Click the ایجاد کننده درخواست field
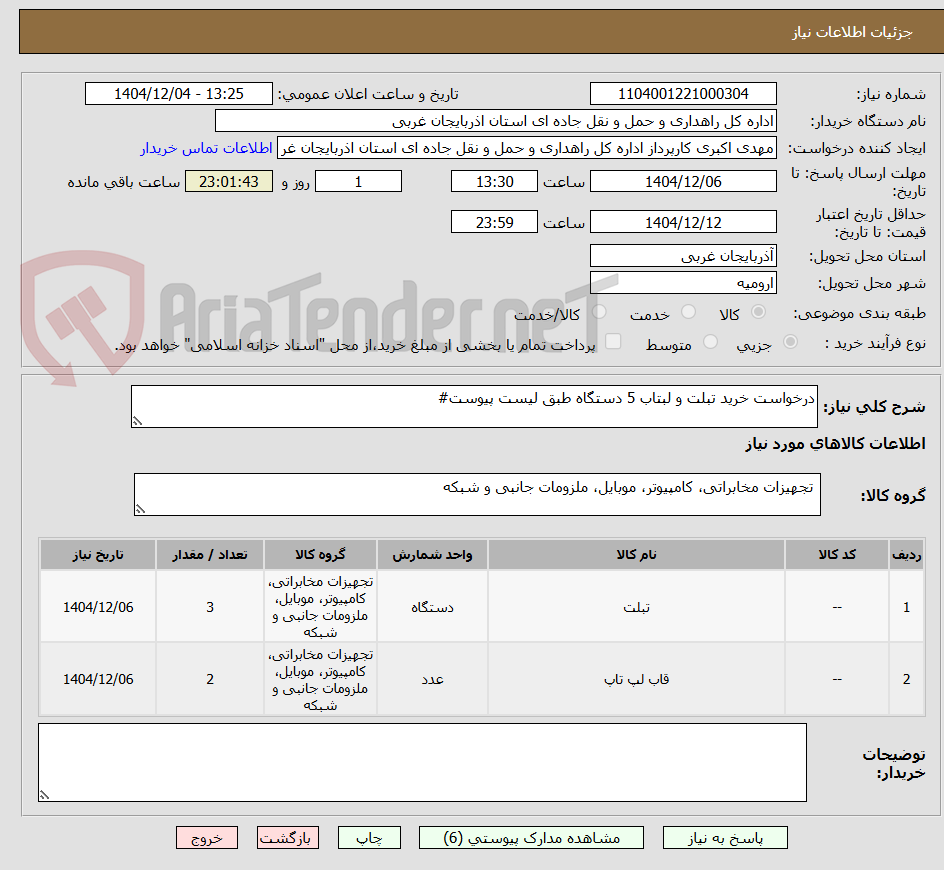This screenshot has width=944, height=870. (527, 148)
